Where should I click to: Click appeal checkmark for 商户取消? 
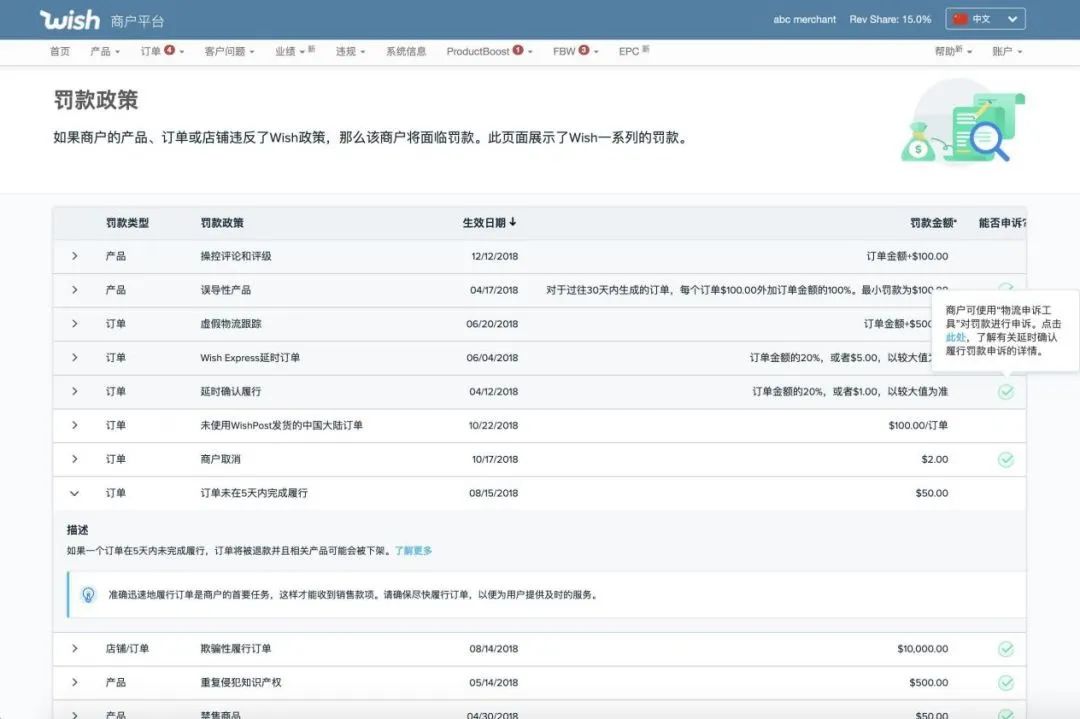point(1006,459)
